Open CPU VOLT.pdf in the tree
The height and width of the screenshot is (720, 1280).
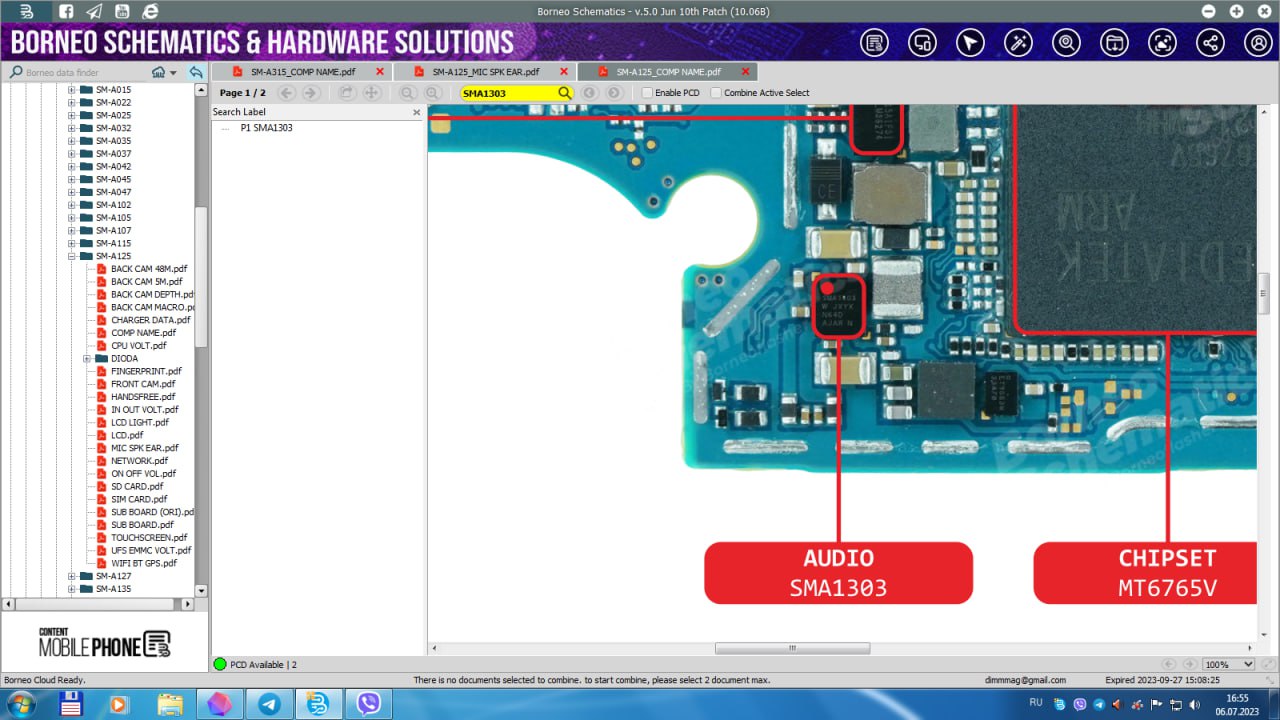[138, 346]
